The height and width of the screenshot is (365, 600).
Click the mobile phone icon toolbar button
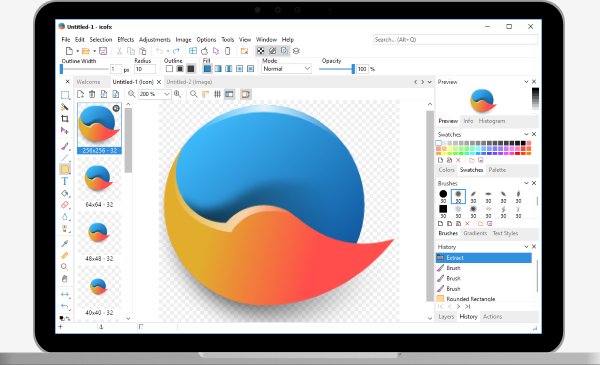[227, 51]
